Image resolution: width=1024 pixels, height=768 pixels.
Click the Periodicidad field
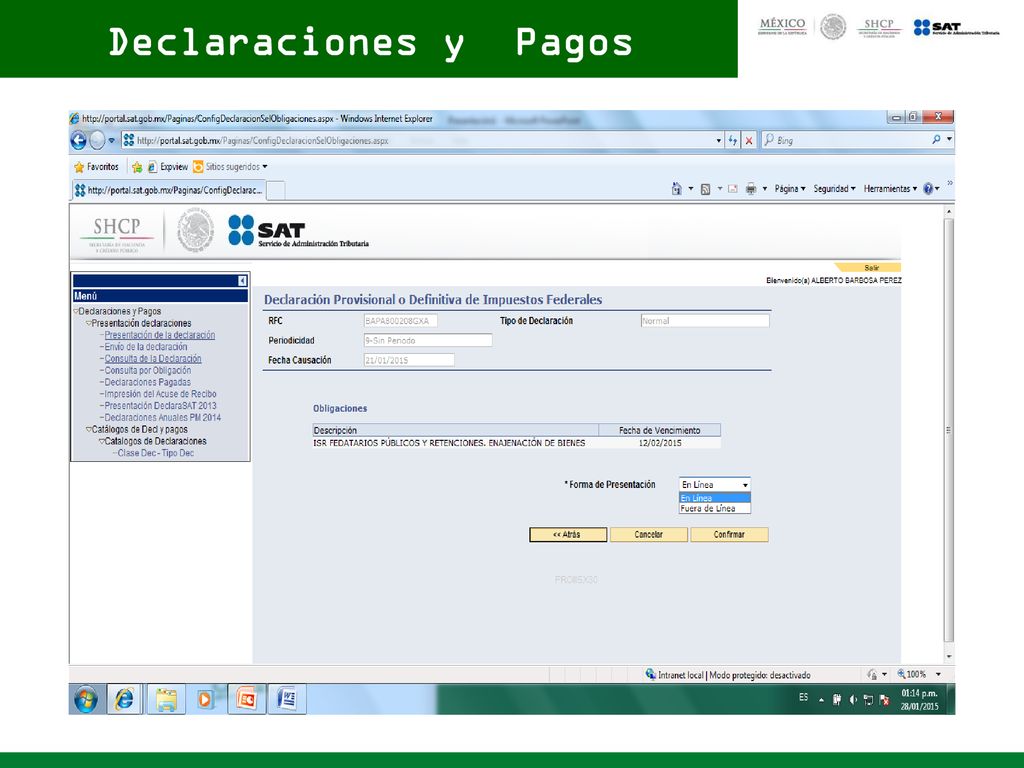click(428, 340)
